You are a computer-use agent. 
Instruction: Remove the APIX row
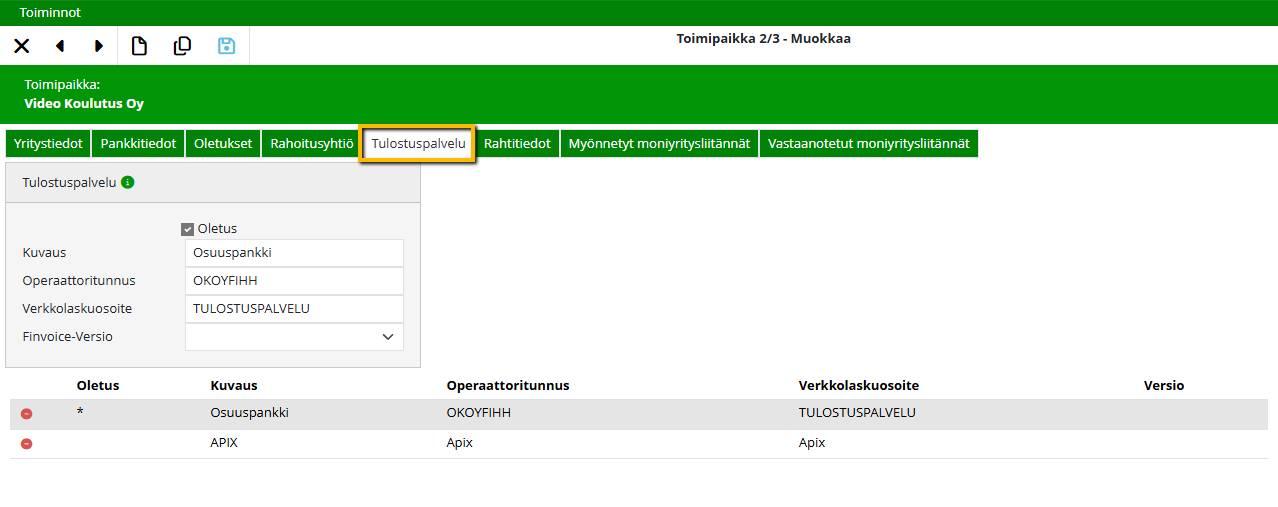point(27,444)
